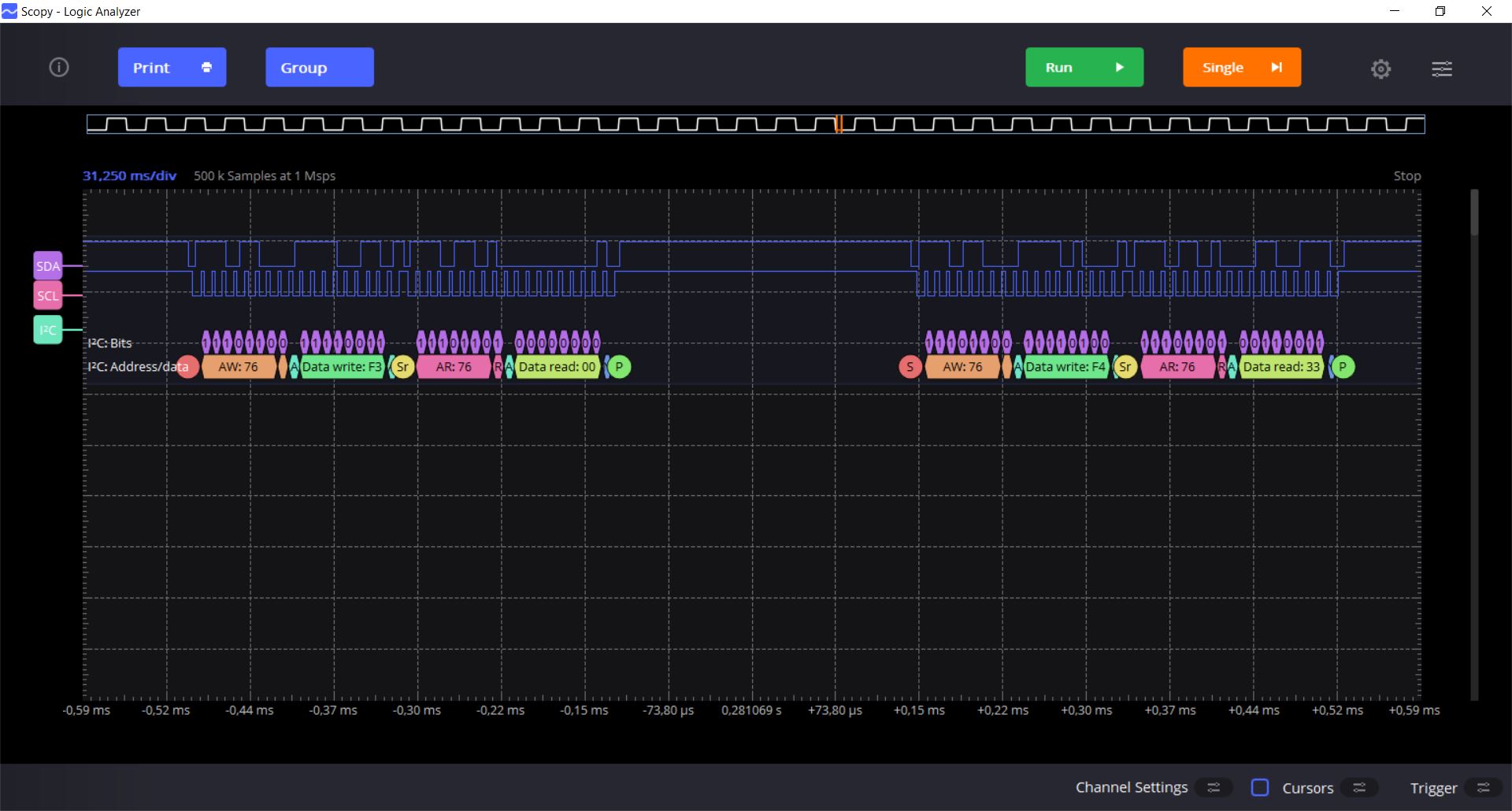Expand the Cursors settings panel
1512x811 pixels.
point(1358,787)
